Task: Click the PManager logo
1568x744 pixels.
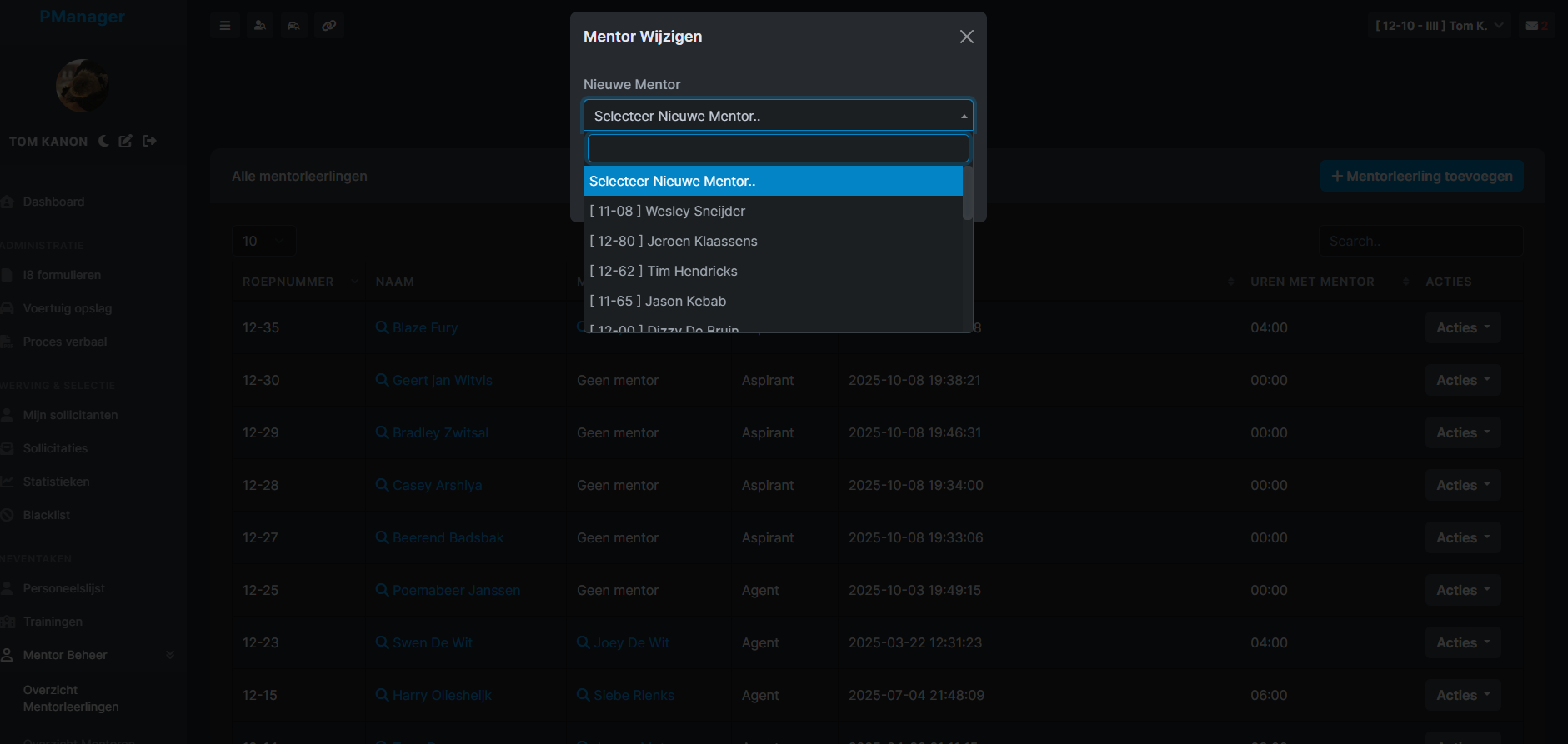Action: (82, 17)
